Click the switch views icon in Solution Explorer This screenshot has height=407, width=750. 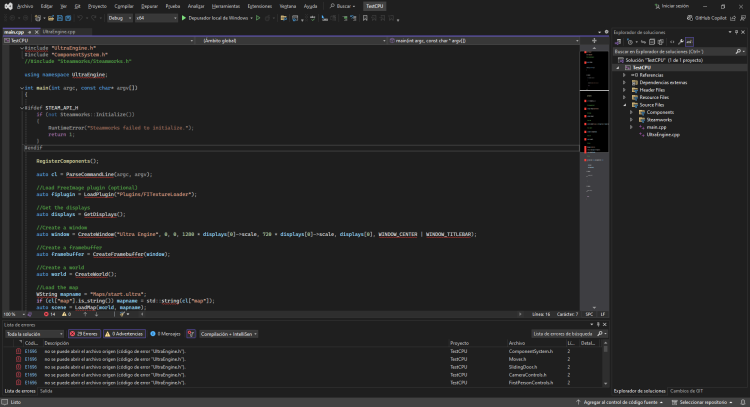tap(618, 42)
